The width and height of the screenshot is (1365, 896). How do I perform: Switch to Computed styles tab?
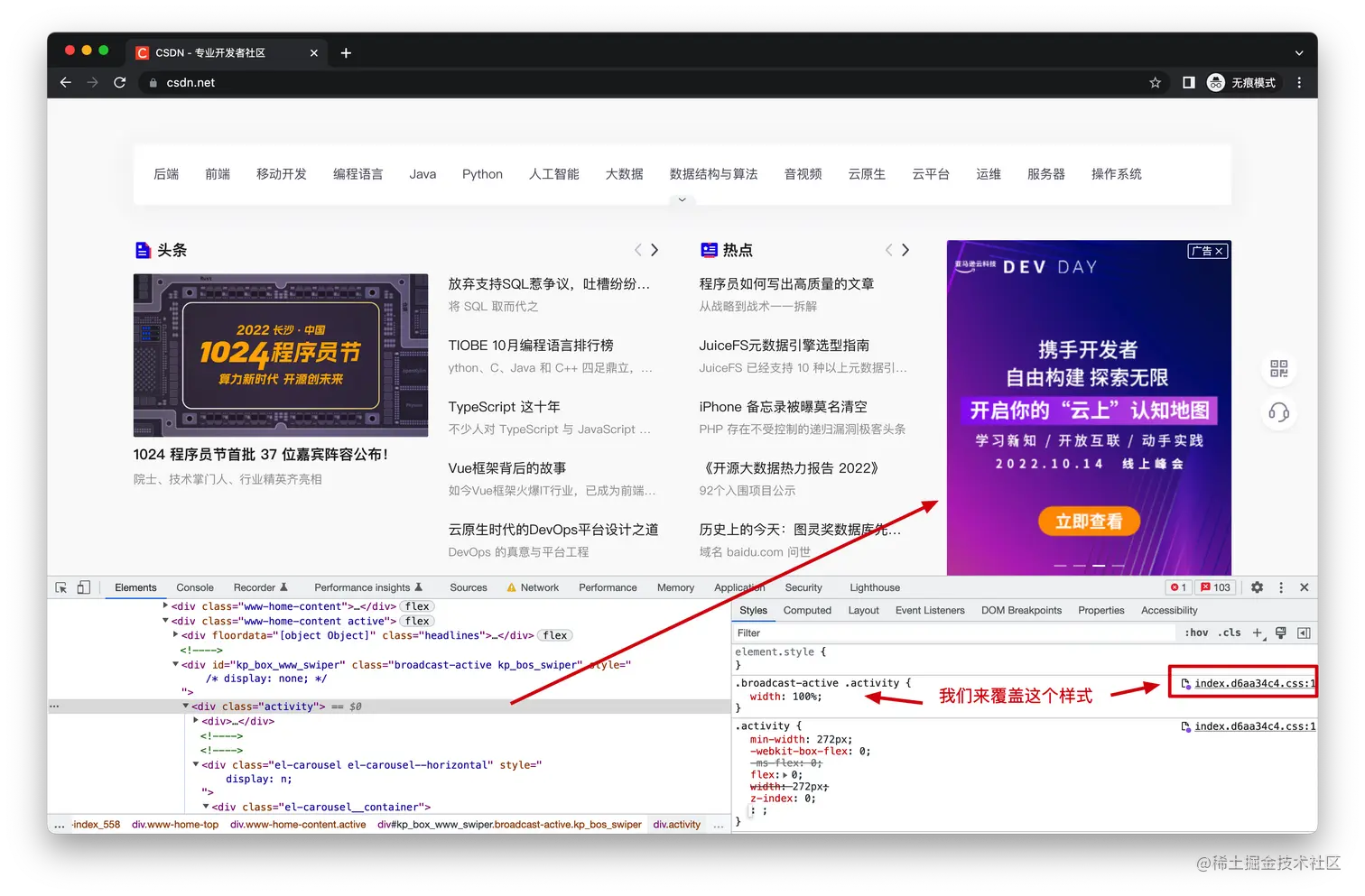pyautogui.click(x=807, y=610)
